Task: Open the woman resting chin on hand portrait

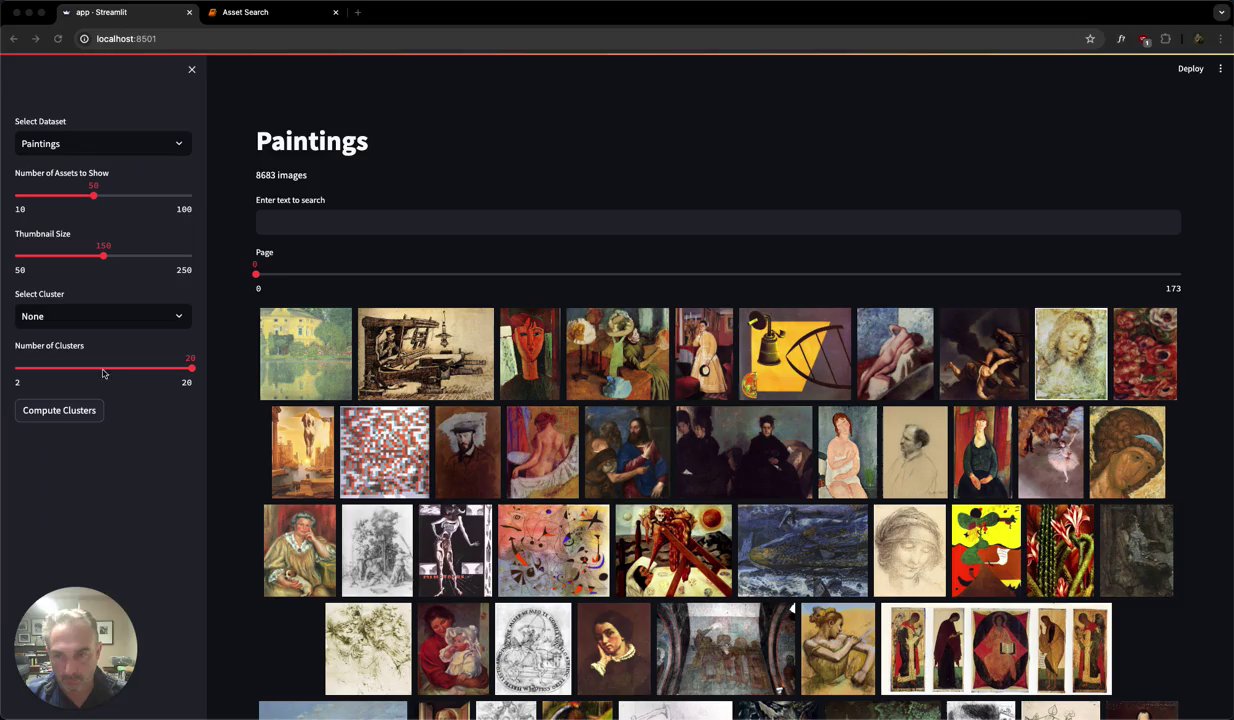Action: coord(614,649)
